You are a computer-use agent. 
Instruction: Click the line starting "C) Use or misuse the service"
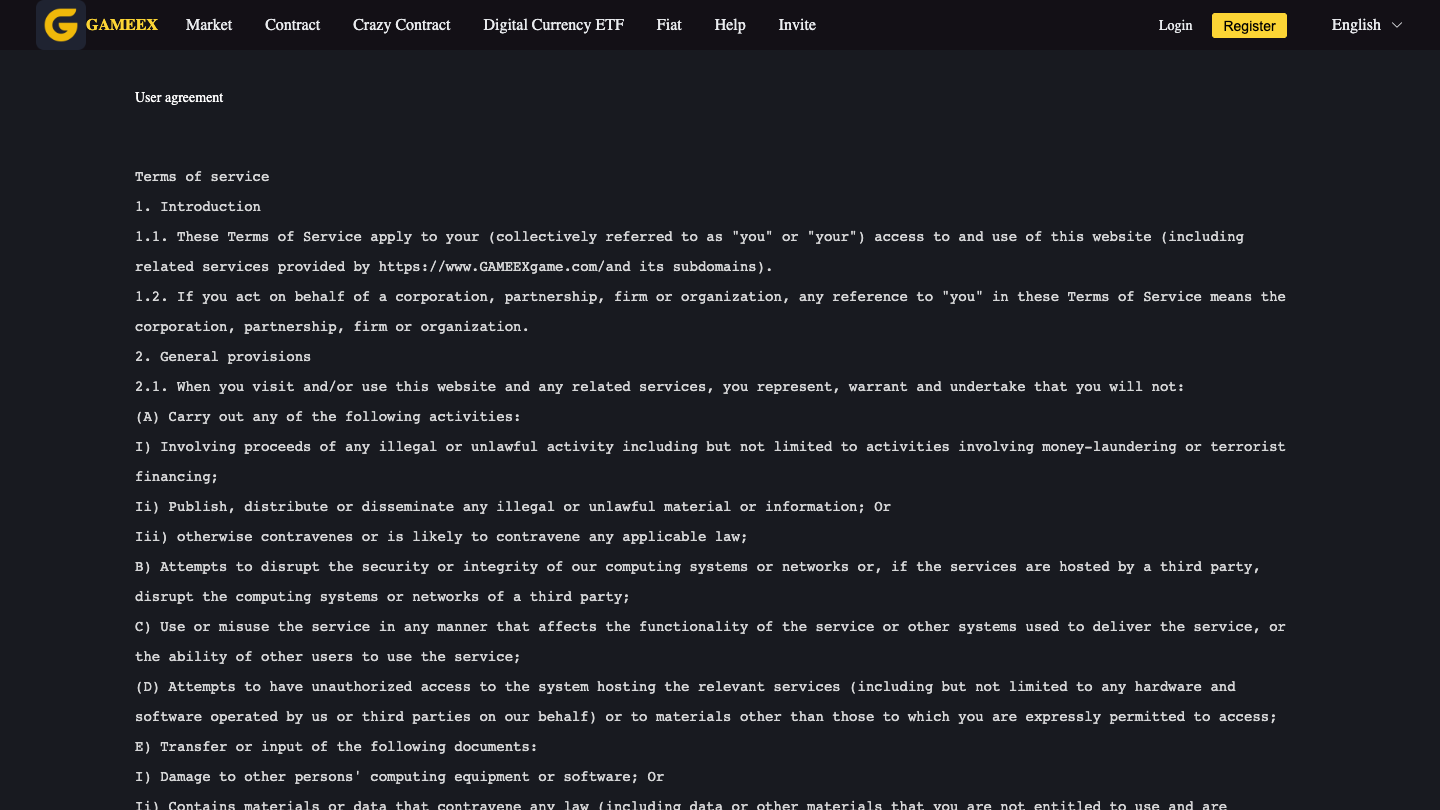coord(710,642)
